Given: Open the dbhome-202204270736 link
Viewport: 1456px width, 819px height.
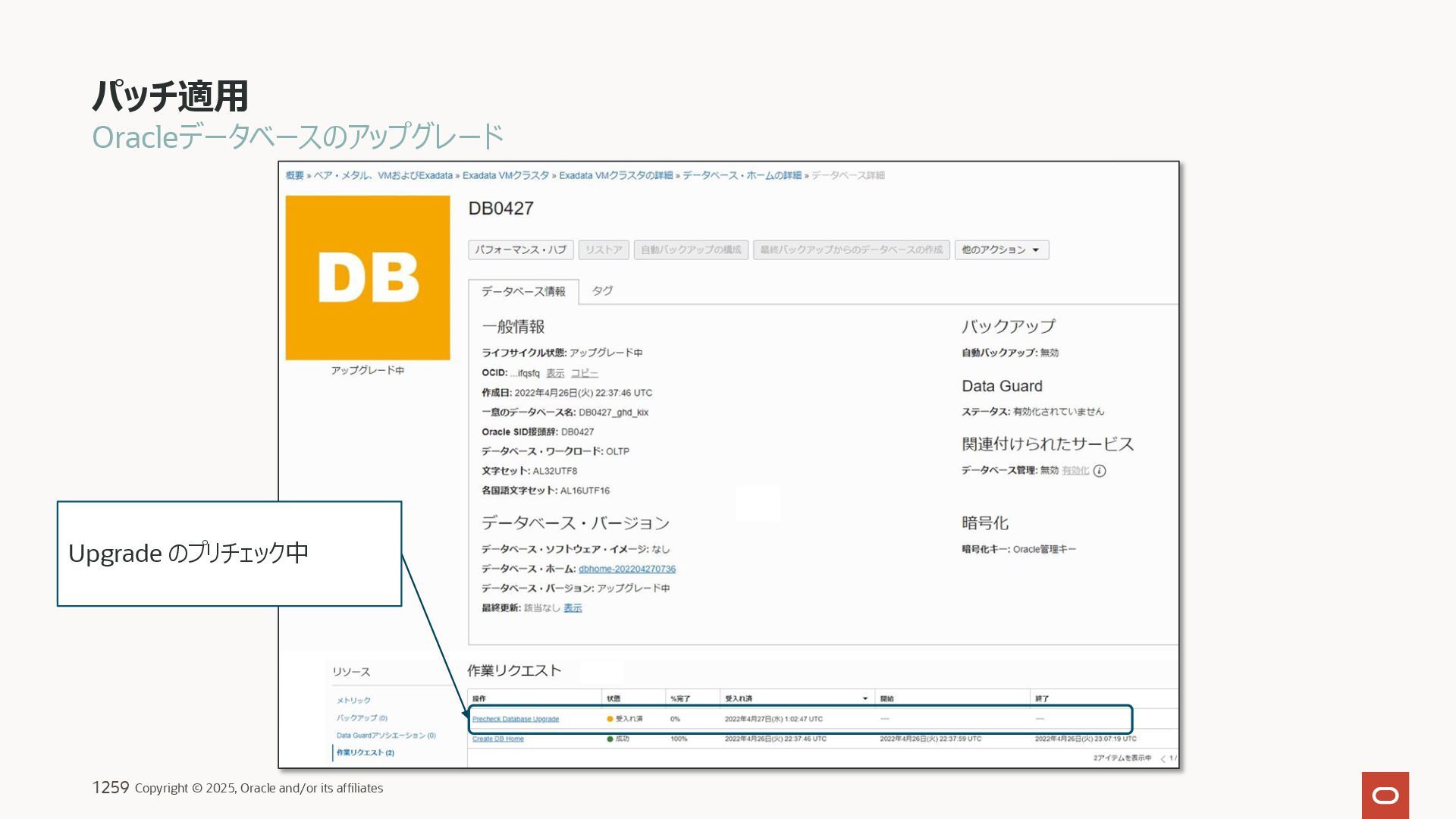Looking at the screenshot, I should click(x=626, y=569).
